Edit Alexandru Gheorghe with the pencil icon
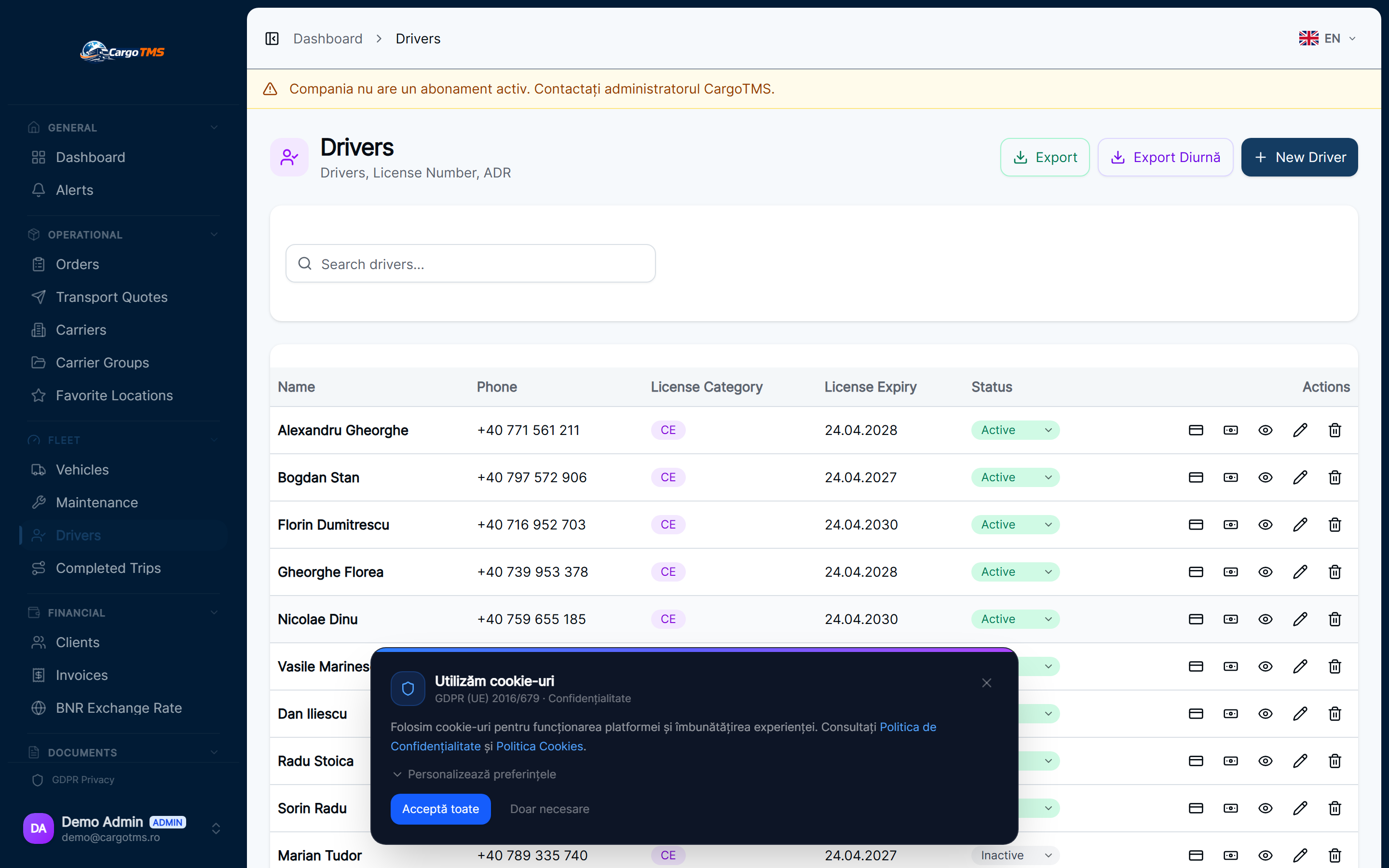This screenshot has height=868, width=1389. [x=1300, y=430]
